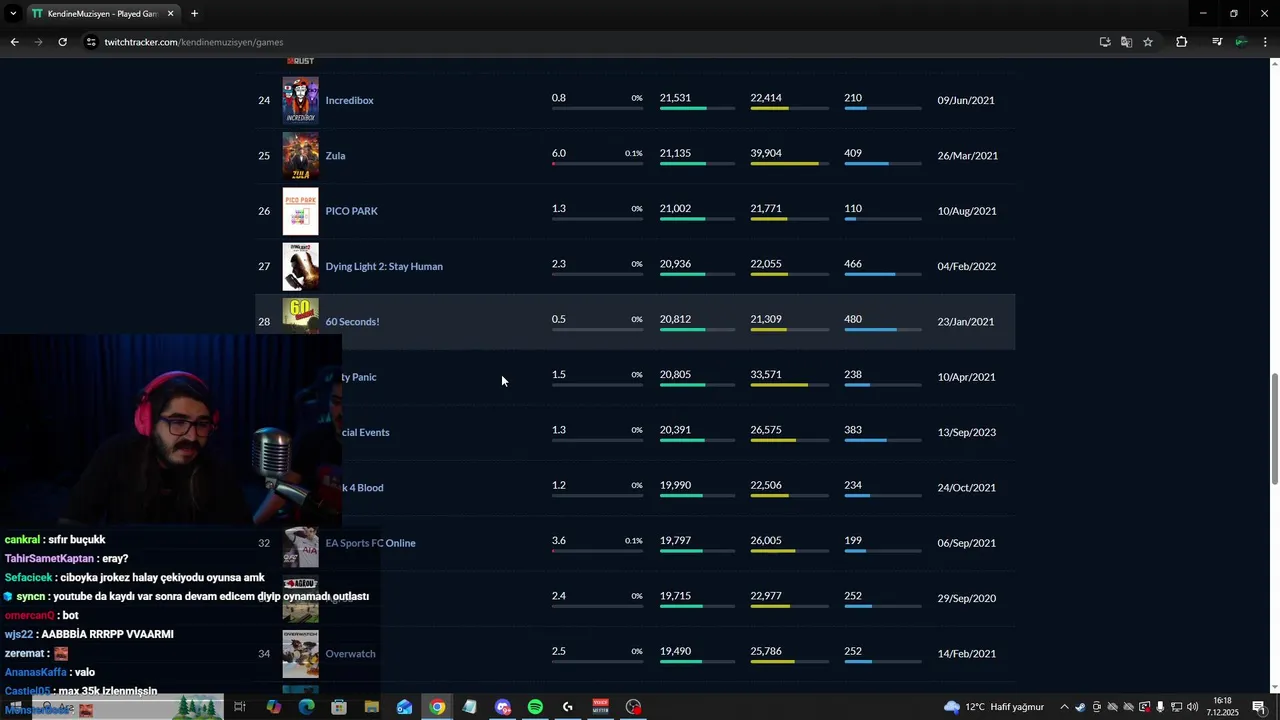Click last seen date 10/Aug/2021
The width and height of the screenshot is (1280, 720).
click(967, 211)
